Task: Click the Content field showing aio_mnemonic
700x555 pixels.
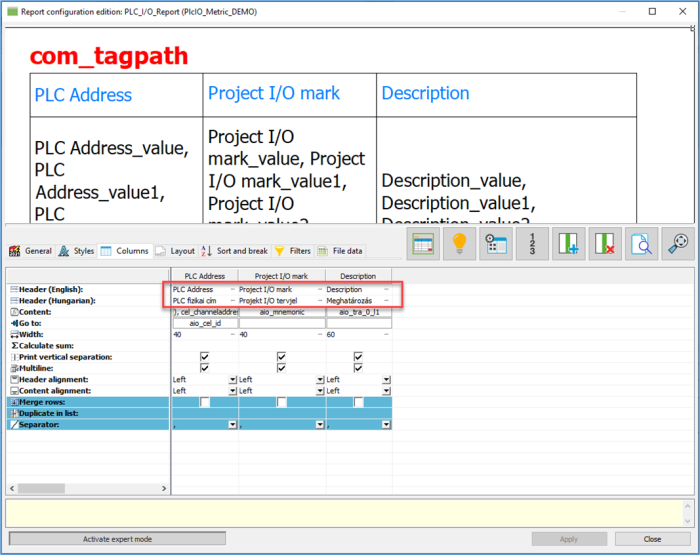Action: [282, 312]
